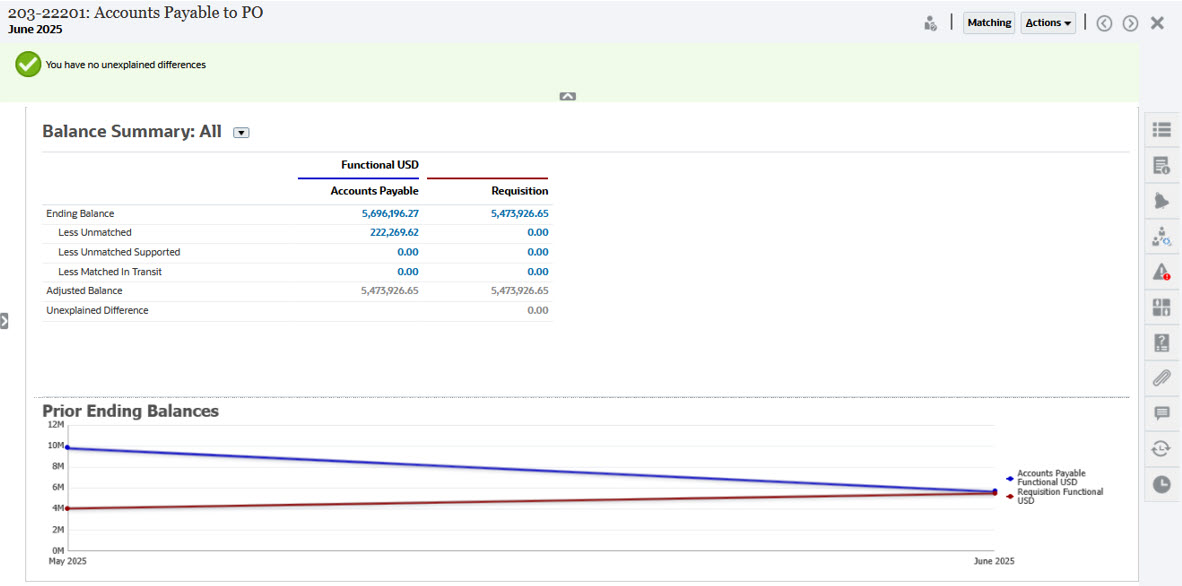Open Accounts Payable Less Unmatched 222,269.62
Image resolution: width=1182 pixels, height=586 pixels.
pos(394,232)
